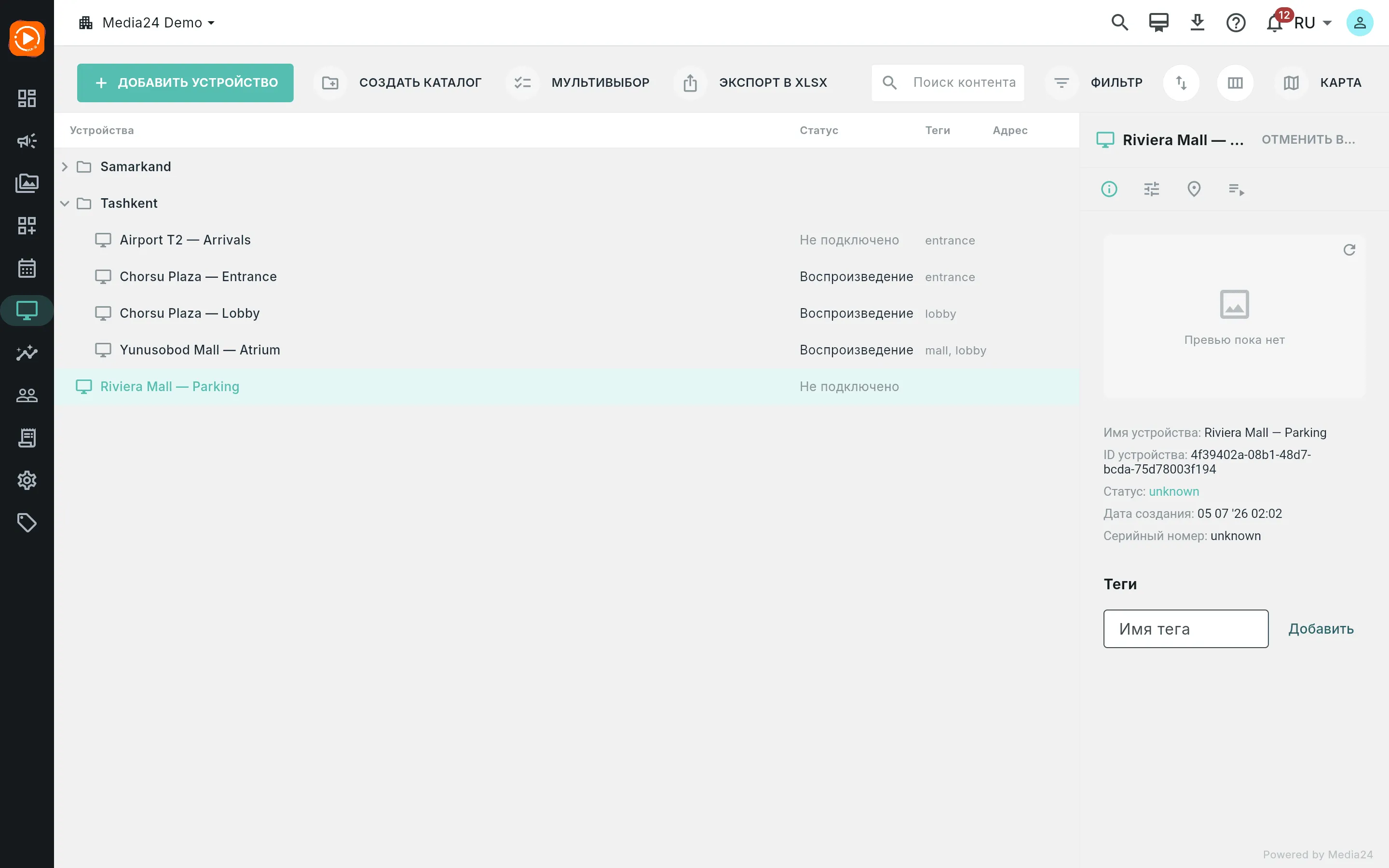The height and width of the screenshot is (868, 1389).
Task: Click Chorsu Plaza — Lobby 'lobby' tag
Action: click(940, 314)
